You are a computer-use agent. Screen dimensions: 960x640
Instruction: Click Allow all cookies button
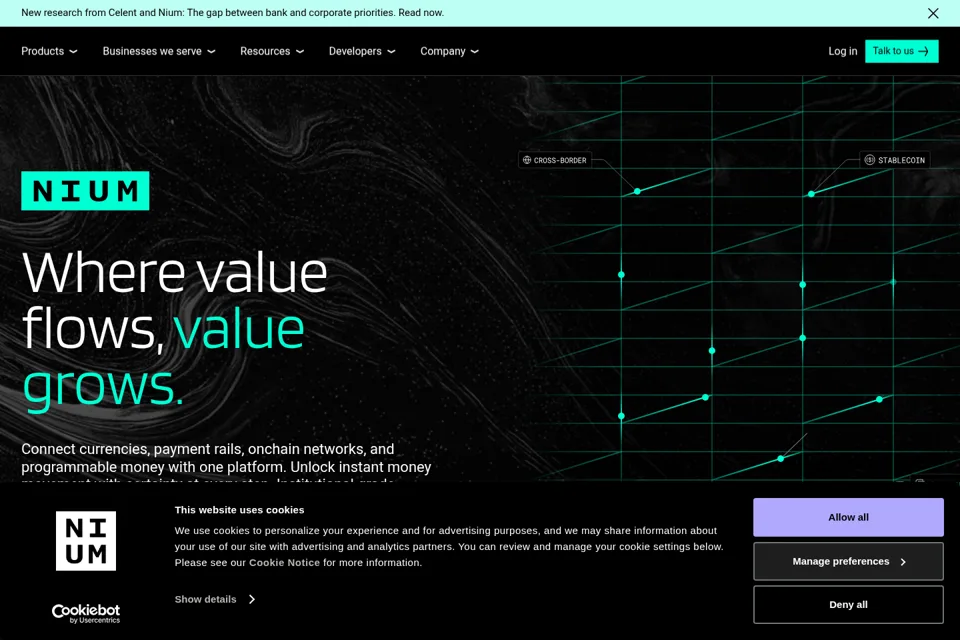tap(848, 517)
